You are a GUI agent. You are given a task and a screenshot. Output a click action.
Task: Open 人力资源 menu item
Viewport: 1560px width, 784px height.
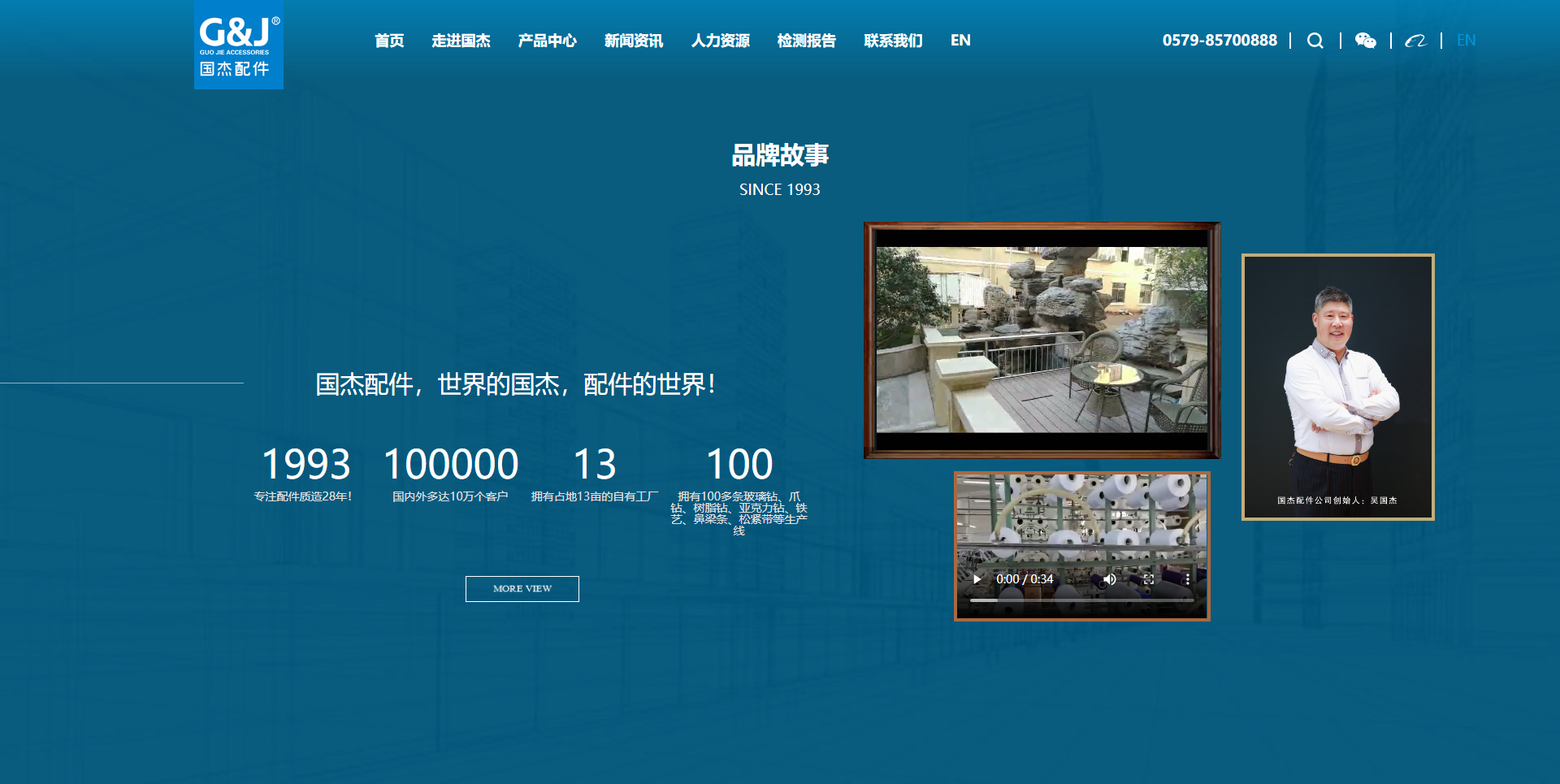[x=720, y=41]
